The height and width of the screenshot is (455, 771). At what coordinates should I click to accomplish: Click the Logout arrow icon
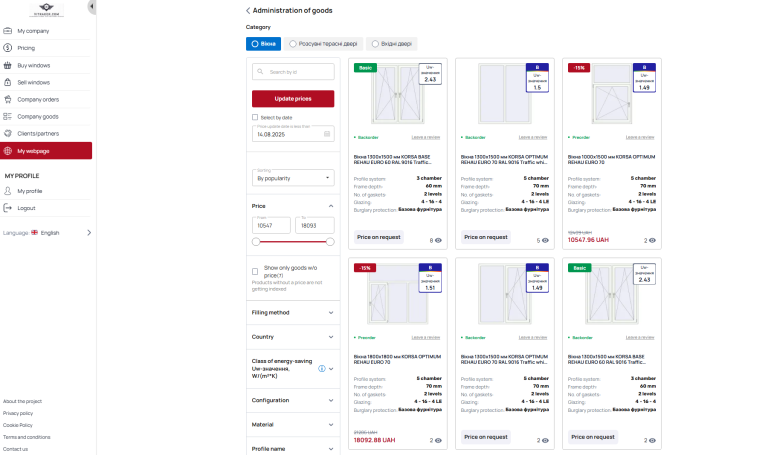click(x=7, y=208)
